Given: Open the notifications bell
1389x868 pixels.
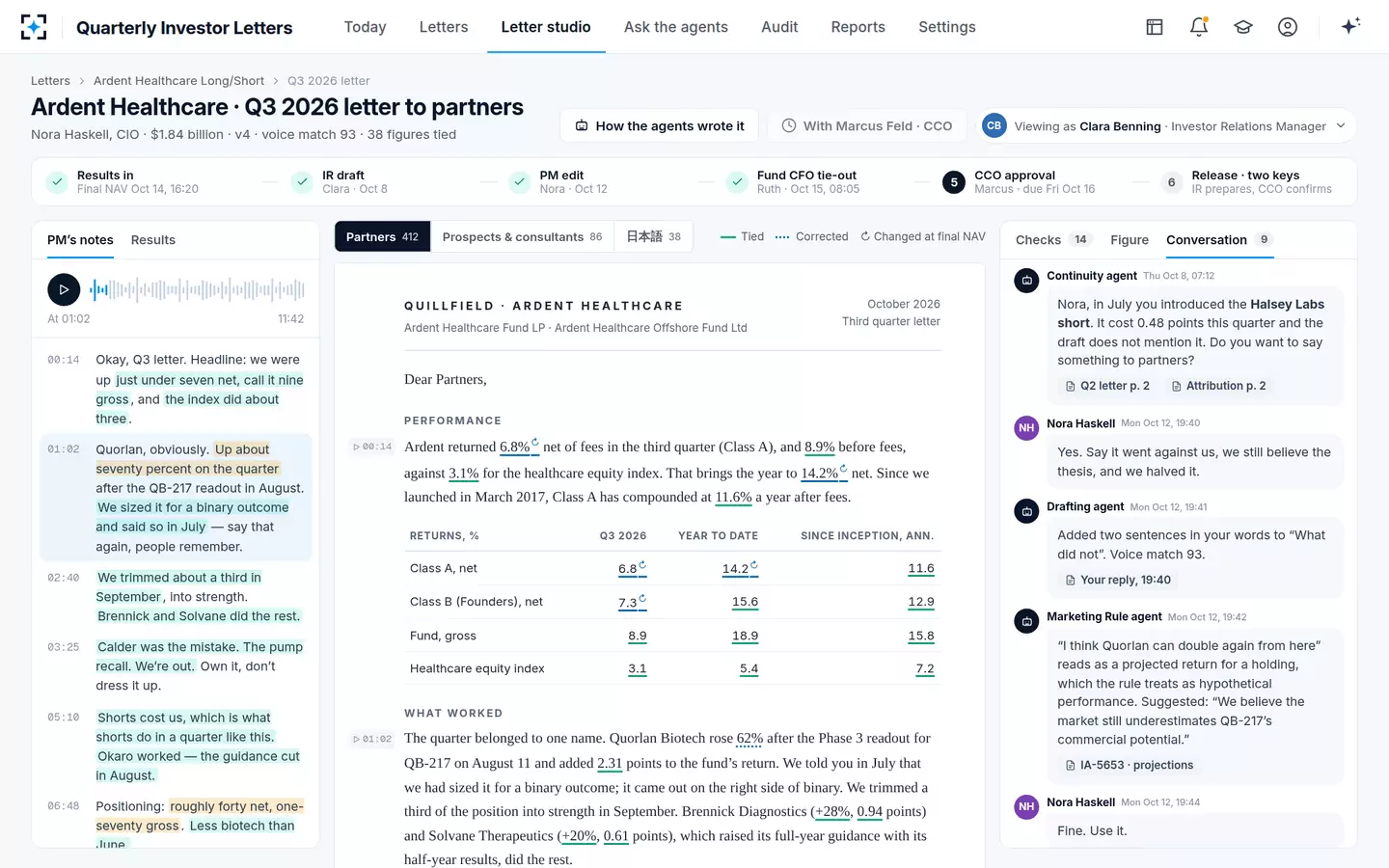Looking at the screenshot, I should (1199, 27).
